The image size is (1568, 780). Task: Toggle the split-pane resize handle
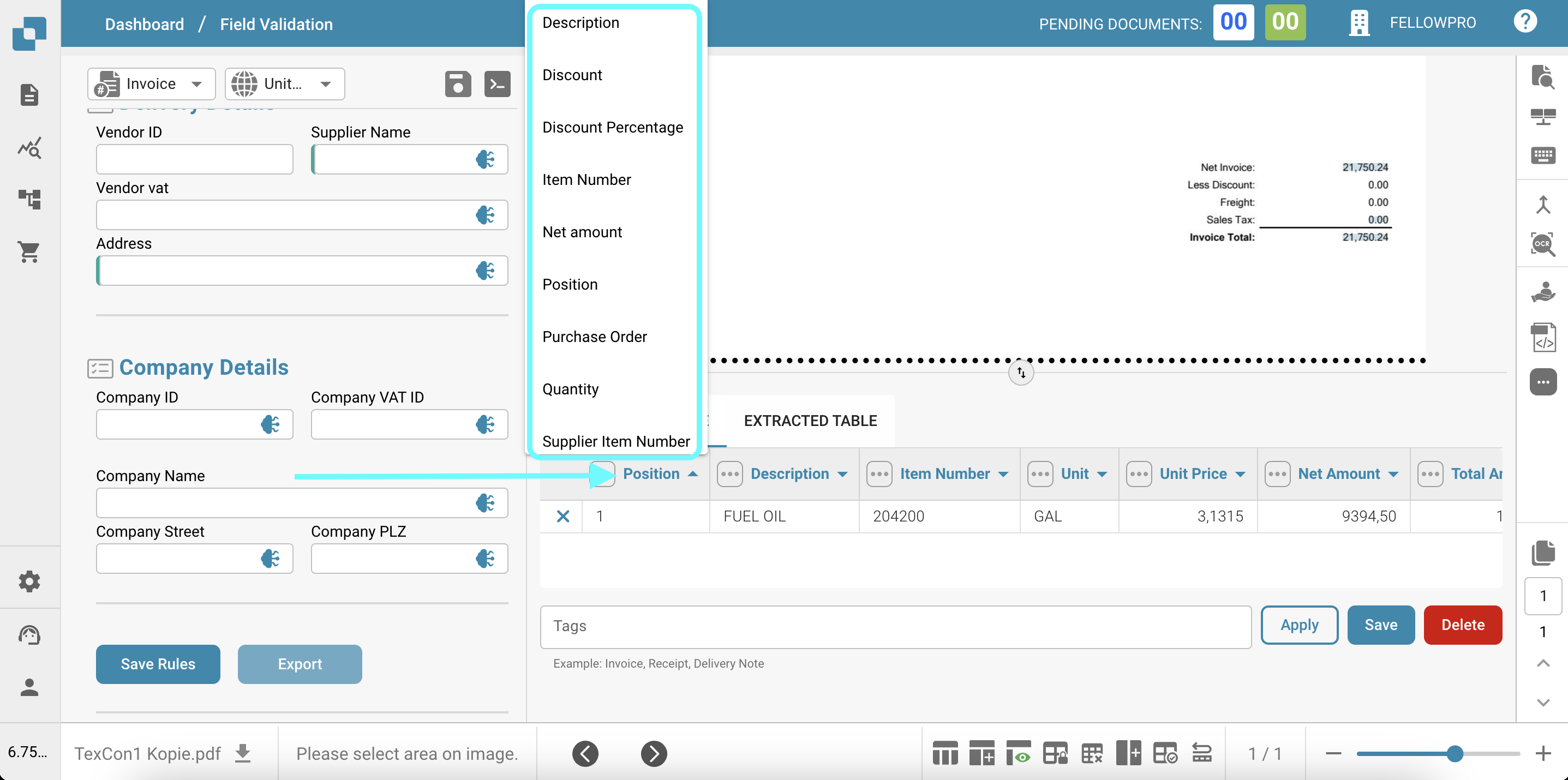coord(1021,373)
